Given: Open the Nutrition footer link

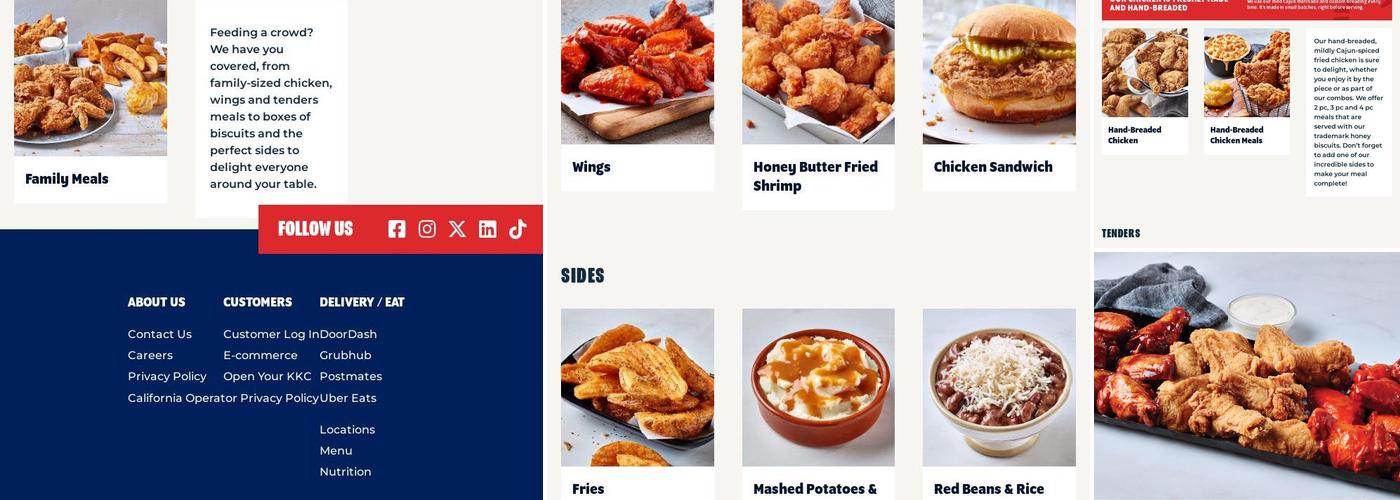Looking at the screenshot, I should click(345, 472).
